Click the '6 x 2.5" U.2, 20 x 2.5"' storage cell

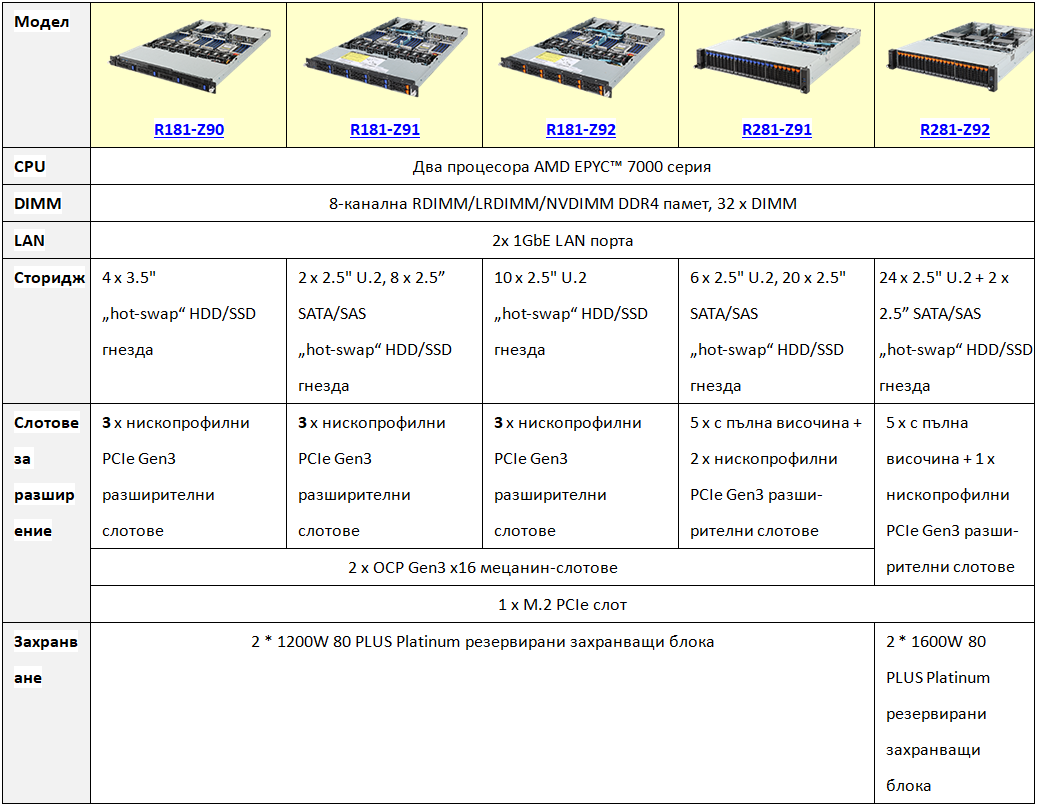[776, 331]
